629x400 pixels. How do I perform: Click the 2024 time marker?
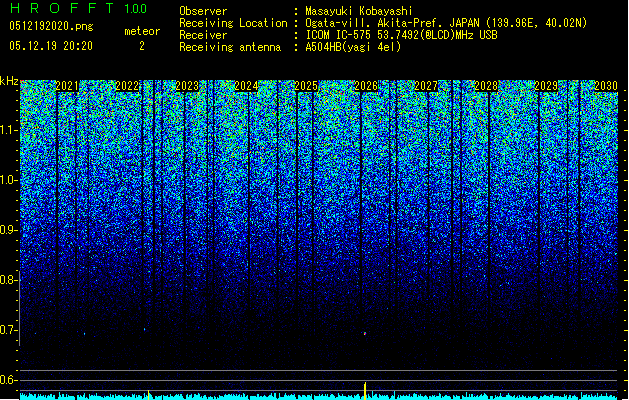click(246, 86)
